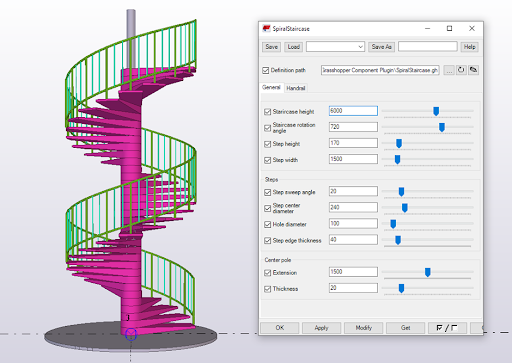Toggle the Step height checkbox
The height and width of the screenshot is (363, 512).
267,144
